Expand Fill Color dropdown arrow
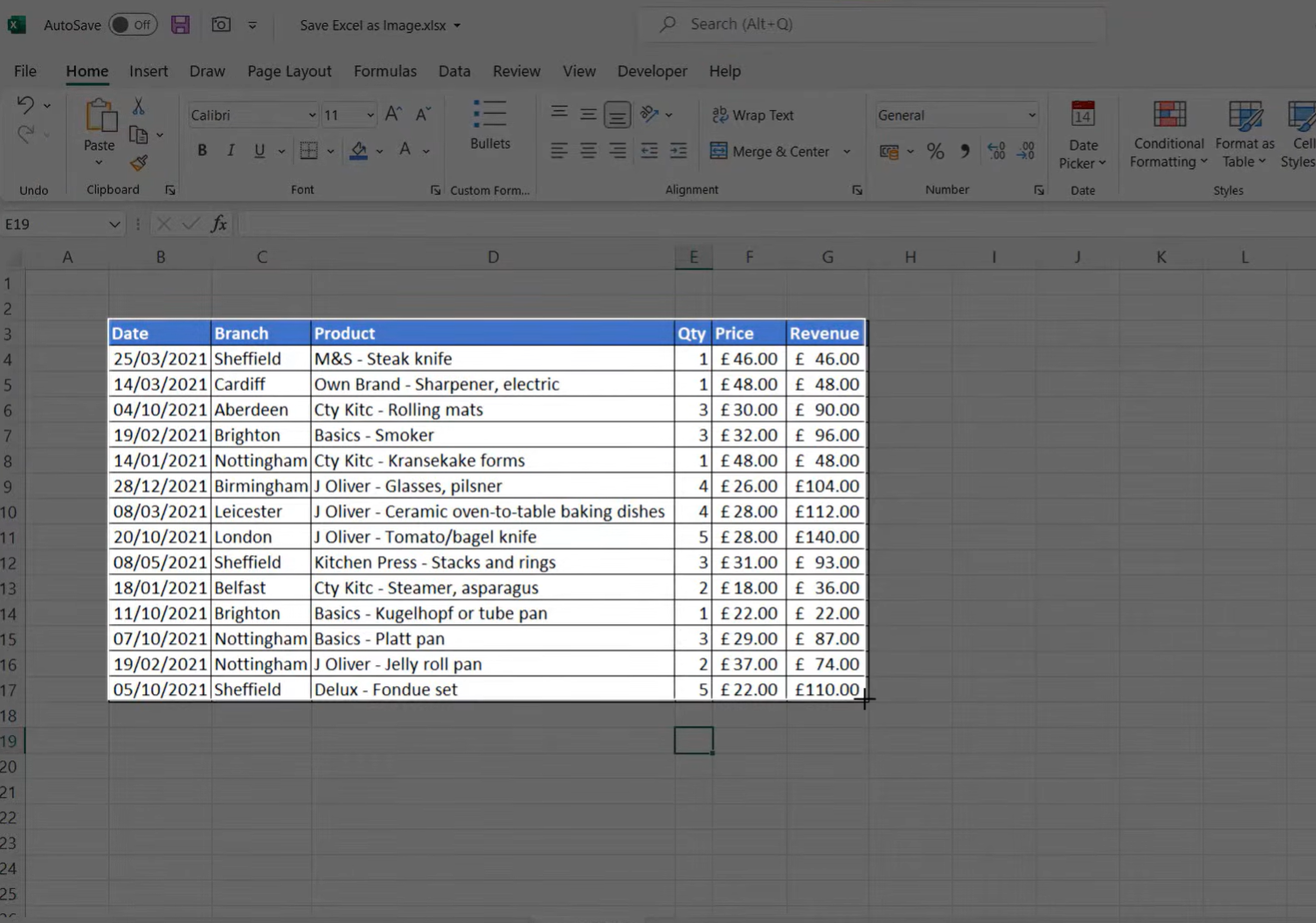The image size is (1316, 923). point(379,151)
